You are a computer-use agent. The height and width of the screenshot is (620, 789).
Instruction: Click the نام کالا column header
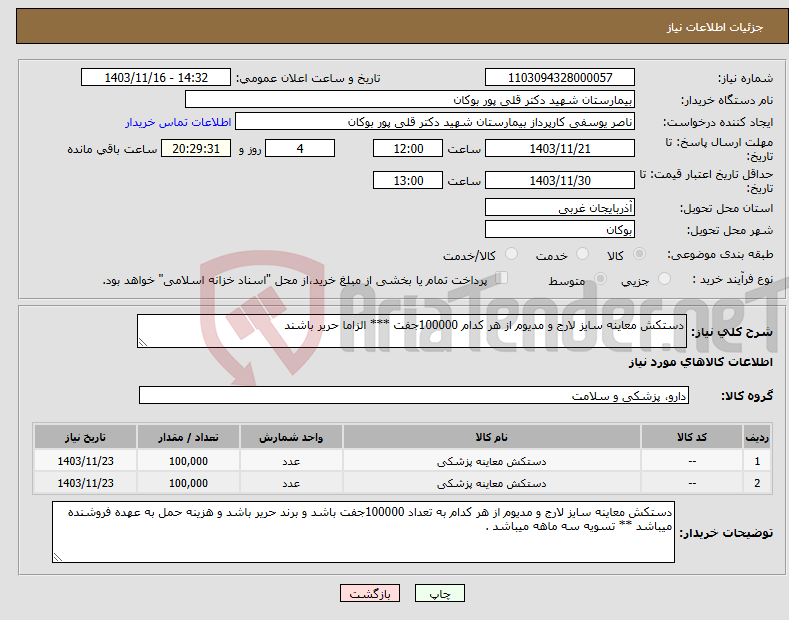pos(492,437)
